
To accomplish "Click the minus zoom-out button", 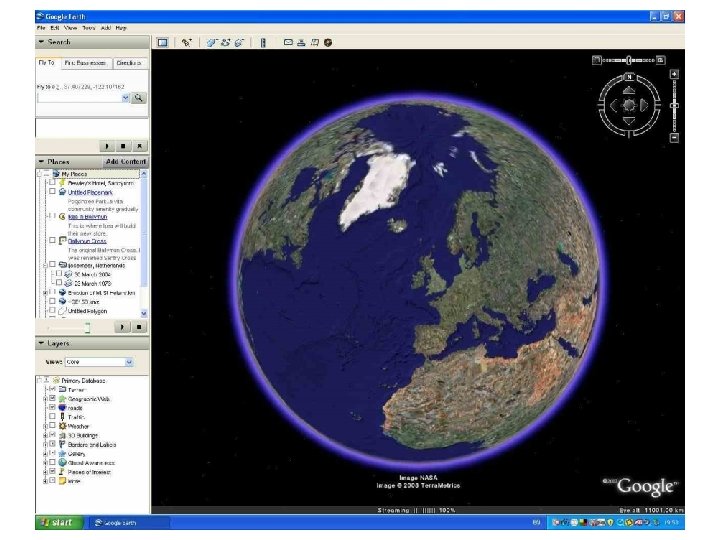I will pyautogui.click(x=674, y=138).
